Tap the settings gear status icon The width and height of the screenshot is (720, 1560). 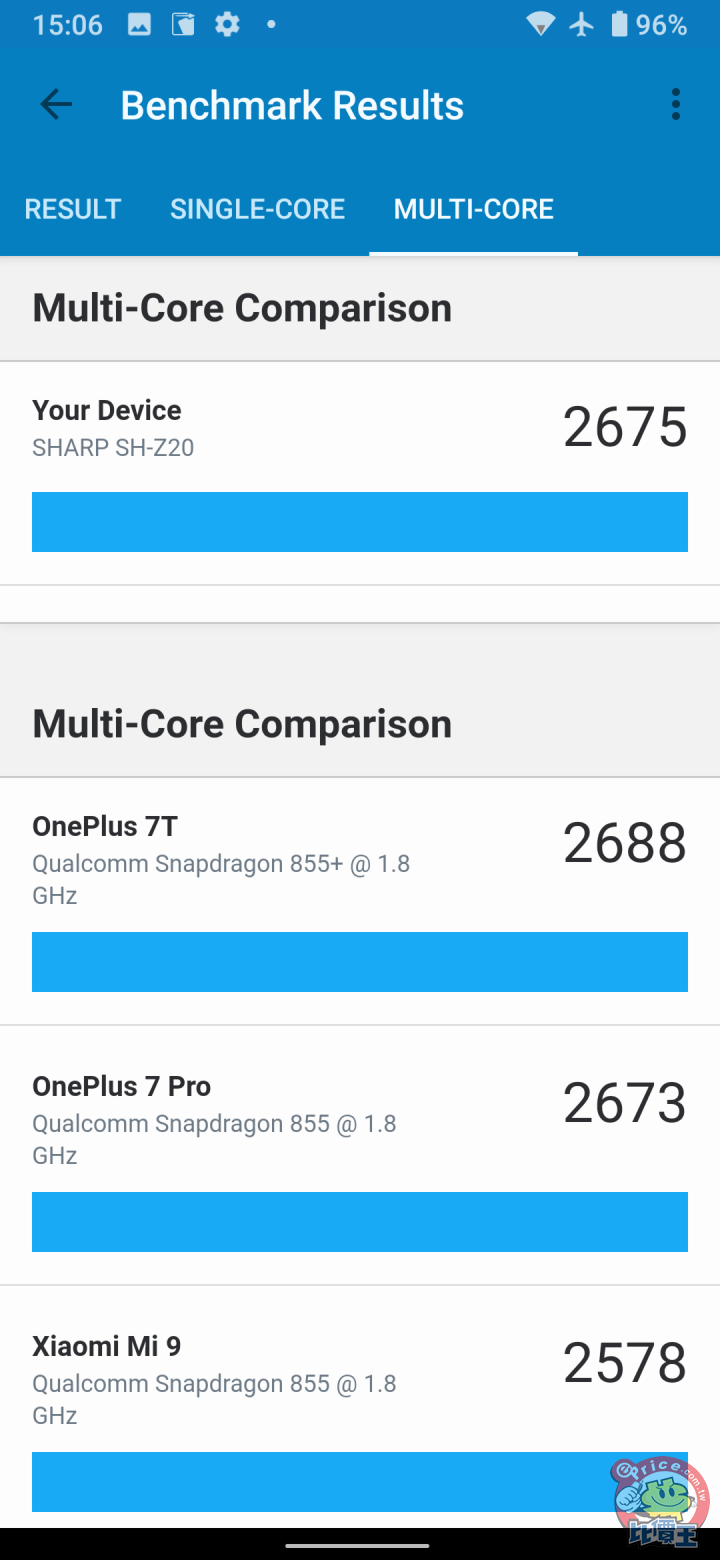[x=228, y=25]
